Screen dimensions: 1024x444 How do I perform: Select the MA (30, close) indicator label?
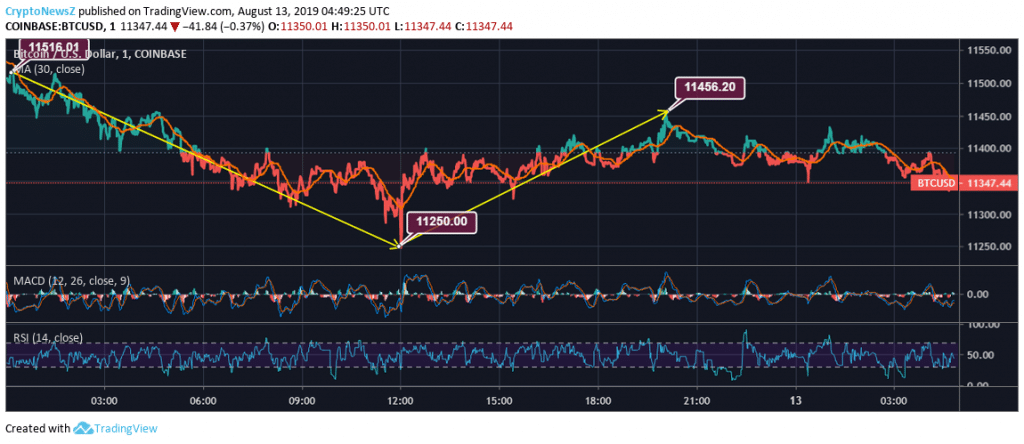pos(48,67)
